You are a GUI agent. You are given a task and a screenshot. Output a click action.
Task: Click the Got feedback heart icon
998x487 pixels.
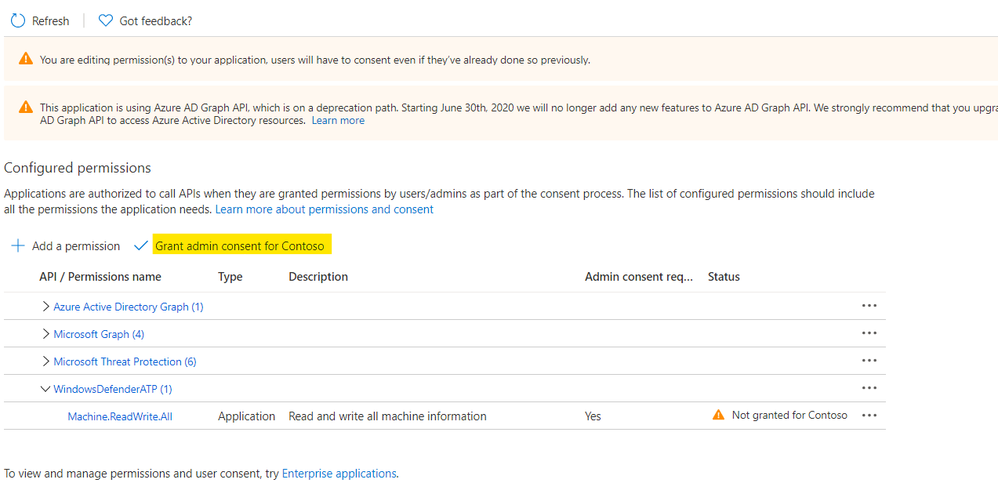coord(106,20)
